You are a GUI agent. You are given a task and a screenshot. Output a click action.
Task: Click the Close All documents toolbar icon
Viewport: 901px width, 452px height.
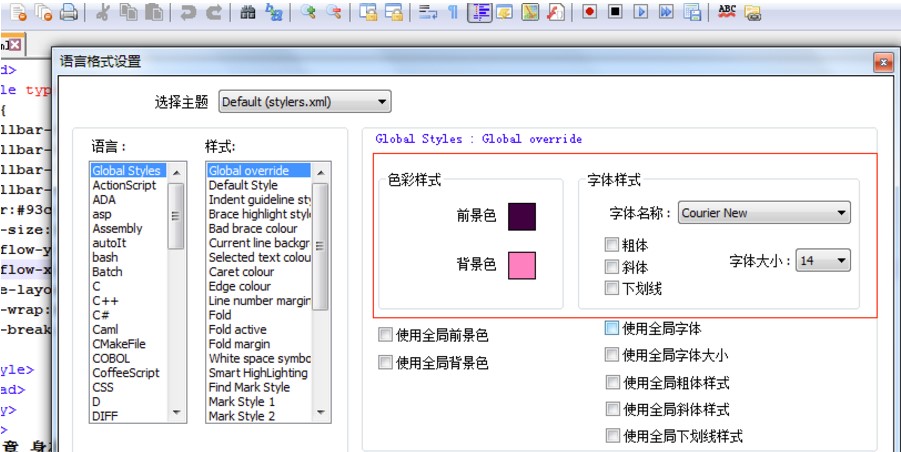click(x=44, y=12)
